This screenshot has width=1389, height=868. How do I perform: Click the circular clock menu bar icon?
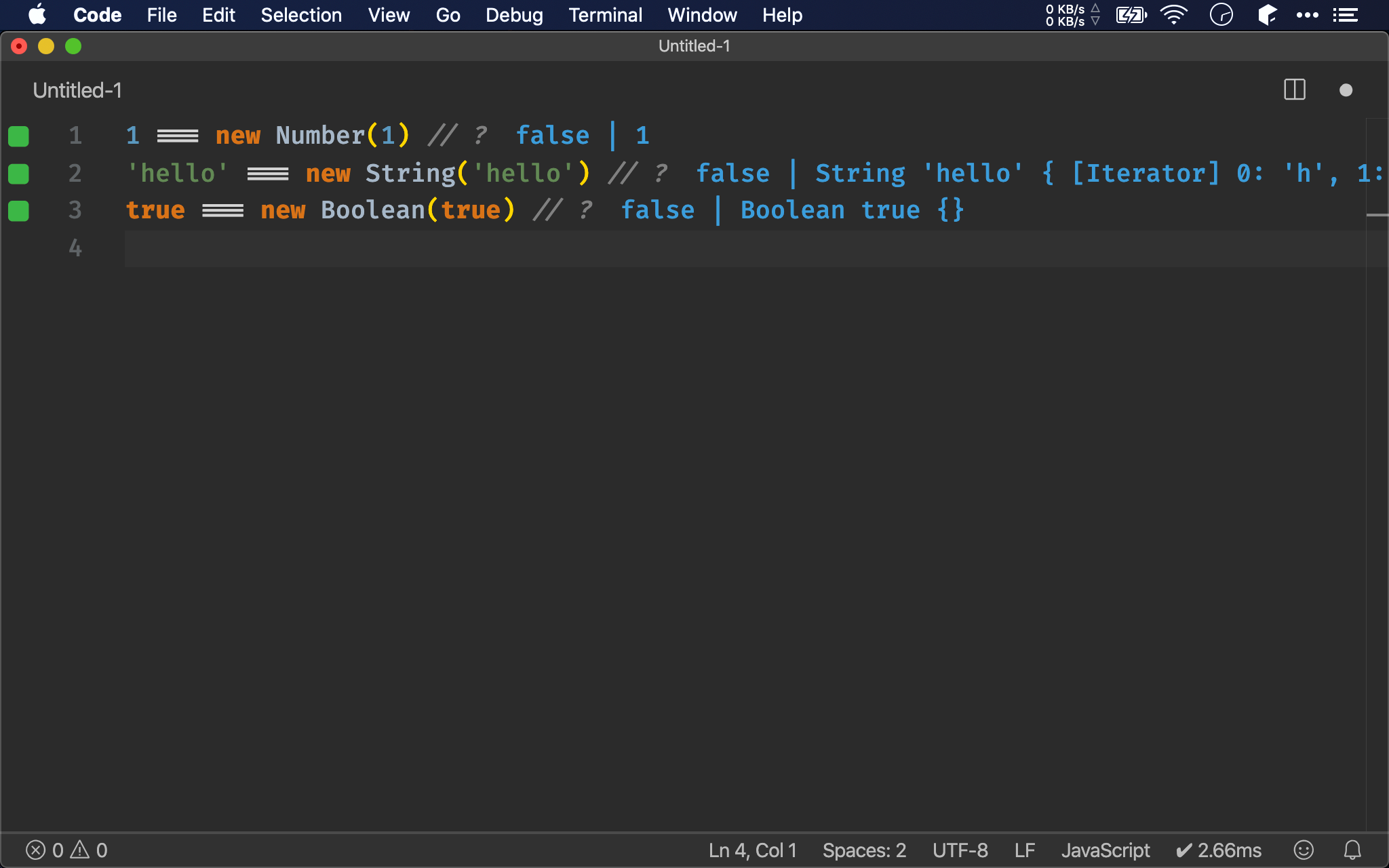point(1221,14)
